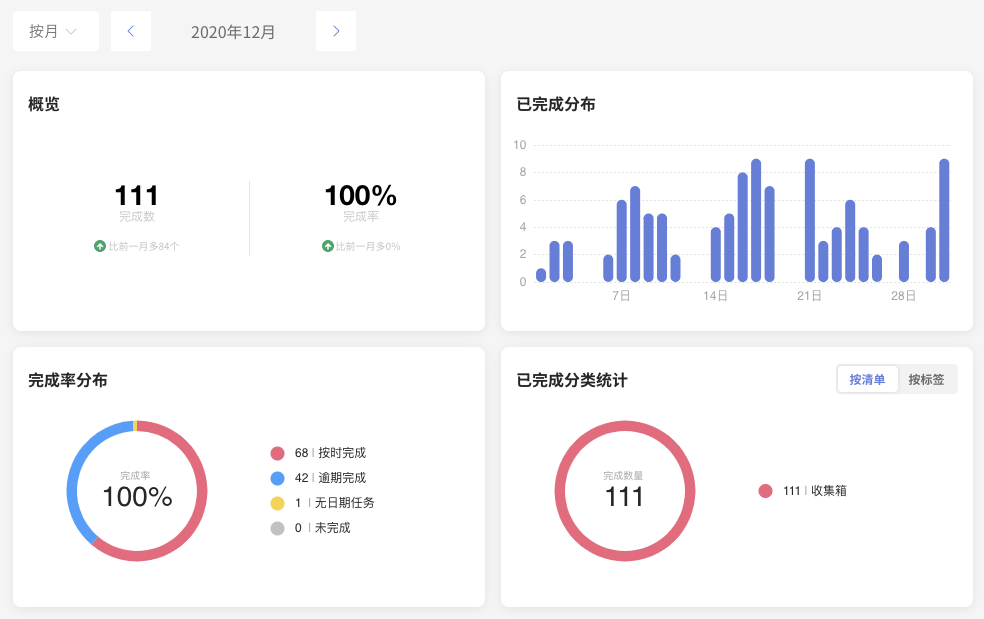Click the 完成数量 111 donut chart center

(x=624, y=491)
